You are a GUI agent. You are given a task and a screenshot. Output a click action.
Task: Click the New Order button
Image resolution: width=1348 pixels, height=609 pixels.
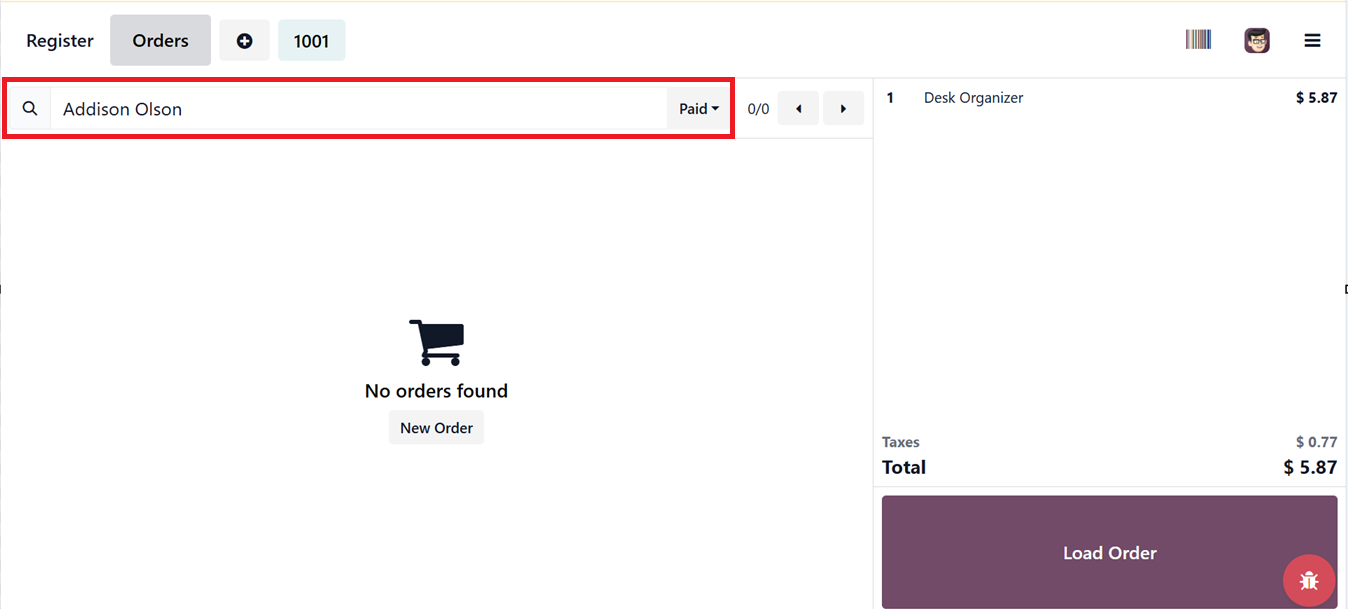click(x=436, y=428)
